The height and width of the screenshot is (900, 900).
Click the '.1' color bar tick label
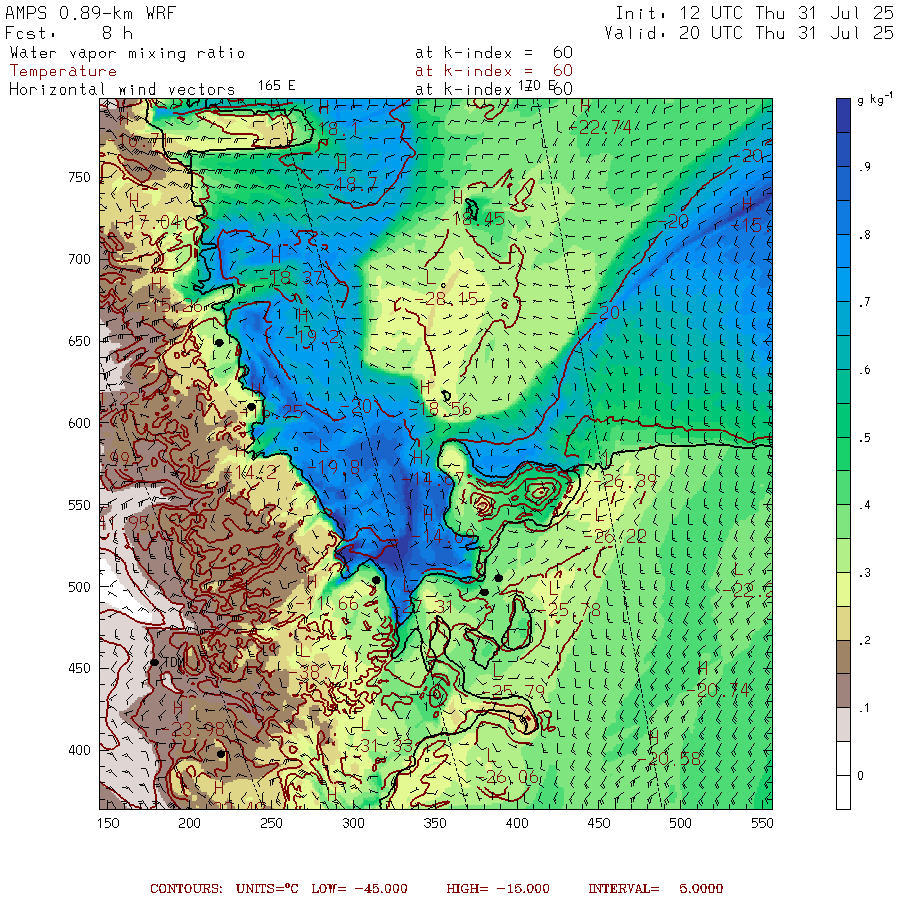pyautogui.click(x=864, y=708)
